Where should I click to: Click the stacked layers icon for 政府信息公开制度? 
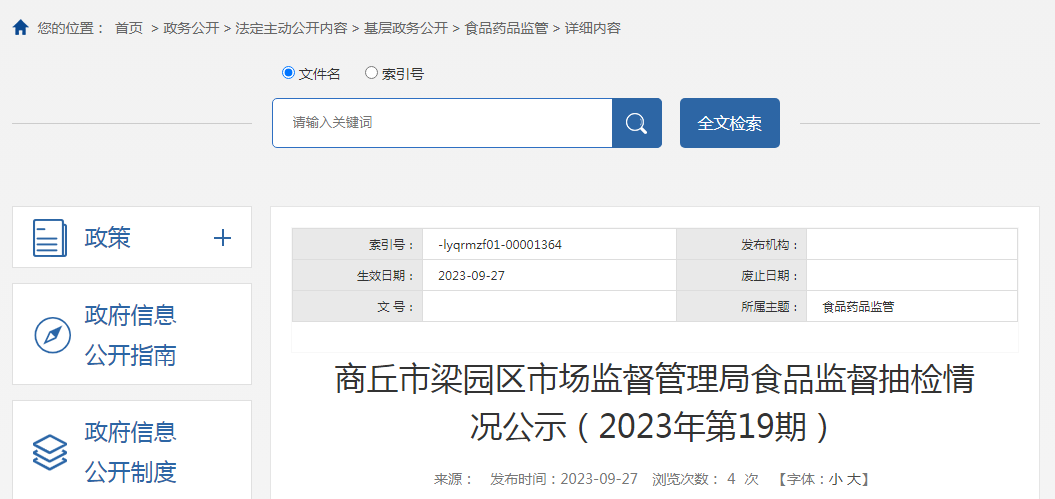49,452
